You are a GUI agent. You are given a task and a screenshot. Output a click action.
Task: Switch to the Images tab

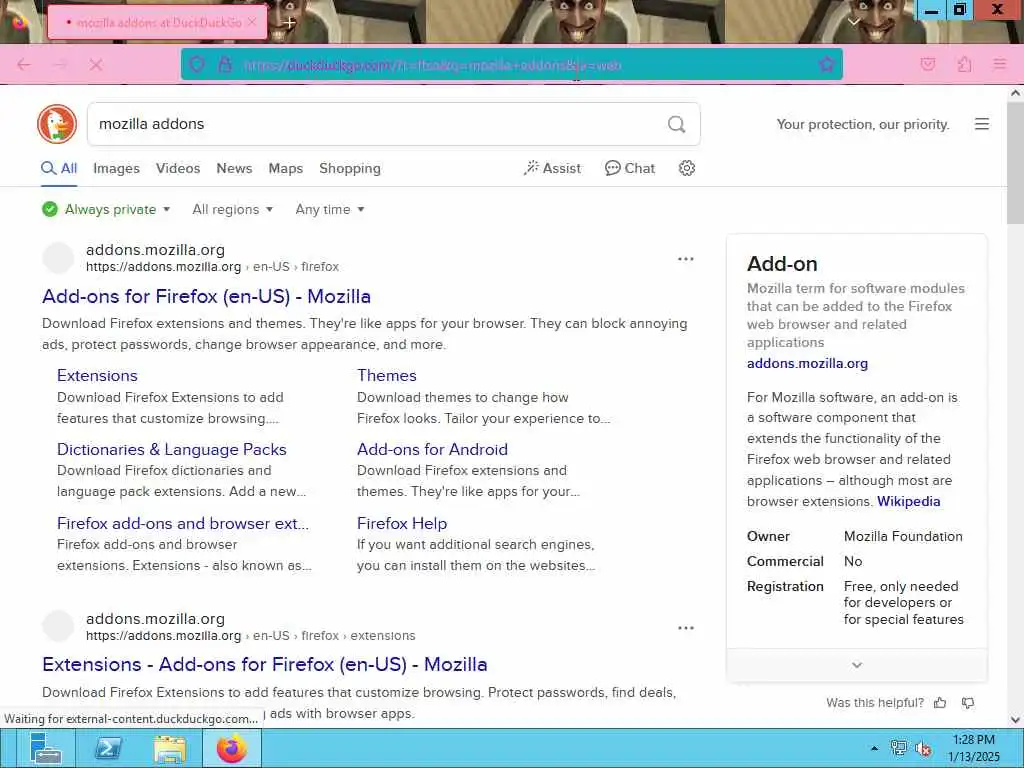116,168
